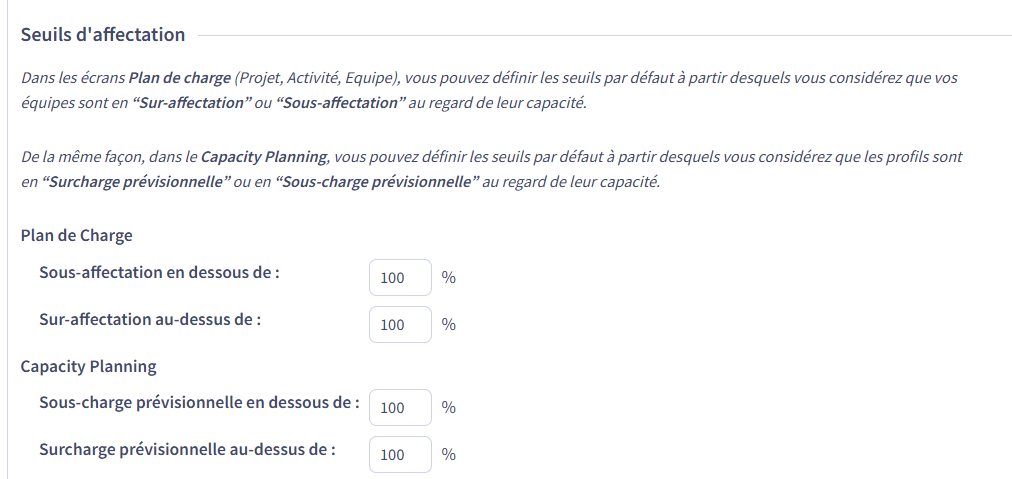This screenshot has width=1012, height=479.
Task: Click the quoted bold “Sur-affectation” in description
Action: point(192,103)
